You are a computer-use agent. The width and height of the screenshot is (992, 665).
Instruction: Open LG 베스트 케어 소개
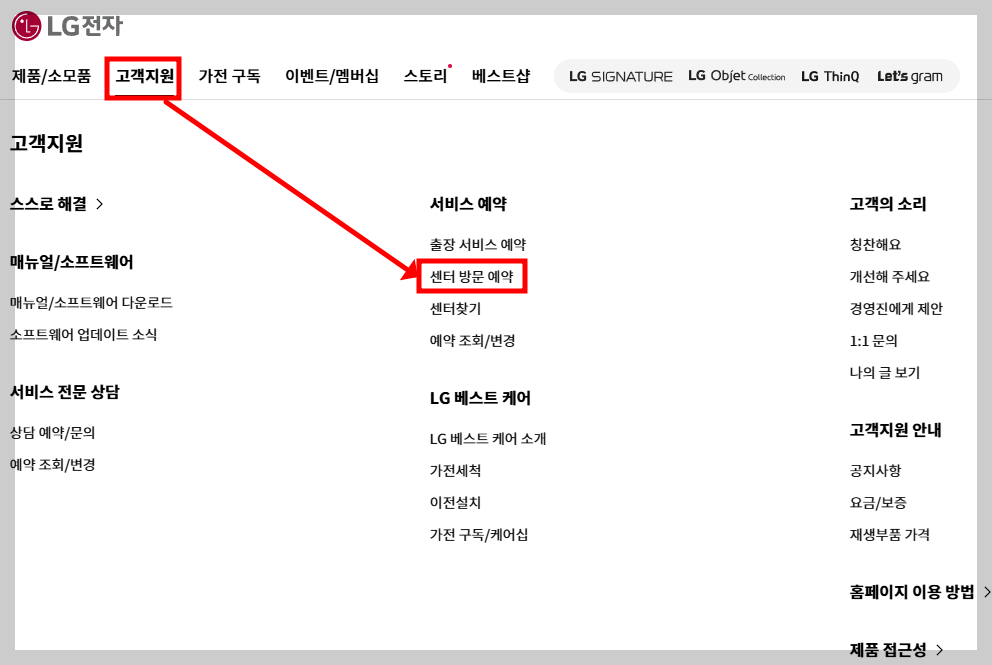coord(488,438)
